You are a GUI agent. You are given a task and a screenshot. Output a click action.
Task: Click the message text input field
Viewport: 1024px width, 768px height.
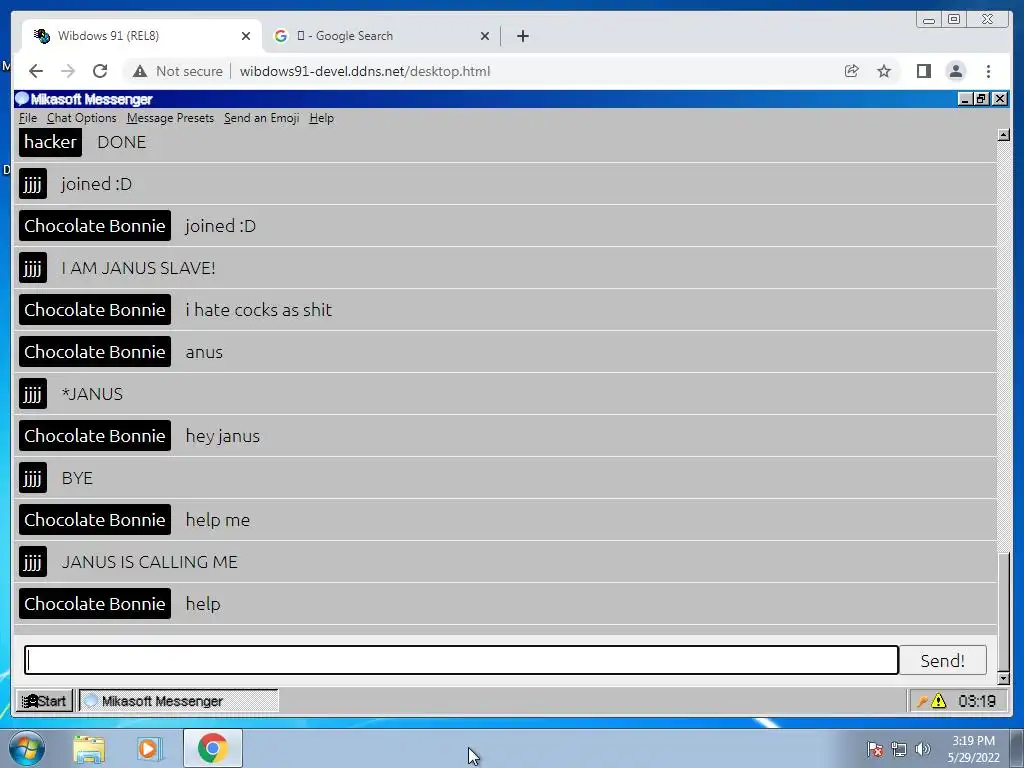pyautogui.click(x=461, y=660)
